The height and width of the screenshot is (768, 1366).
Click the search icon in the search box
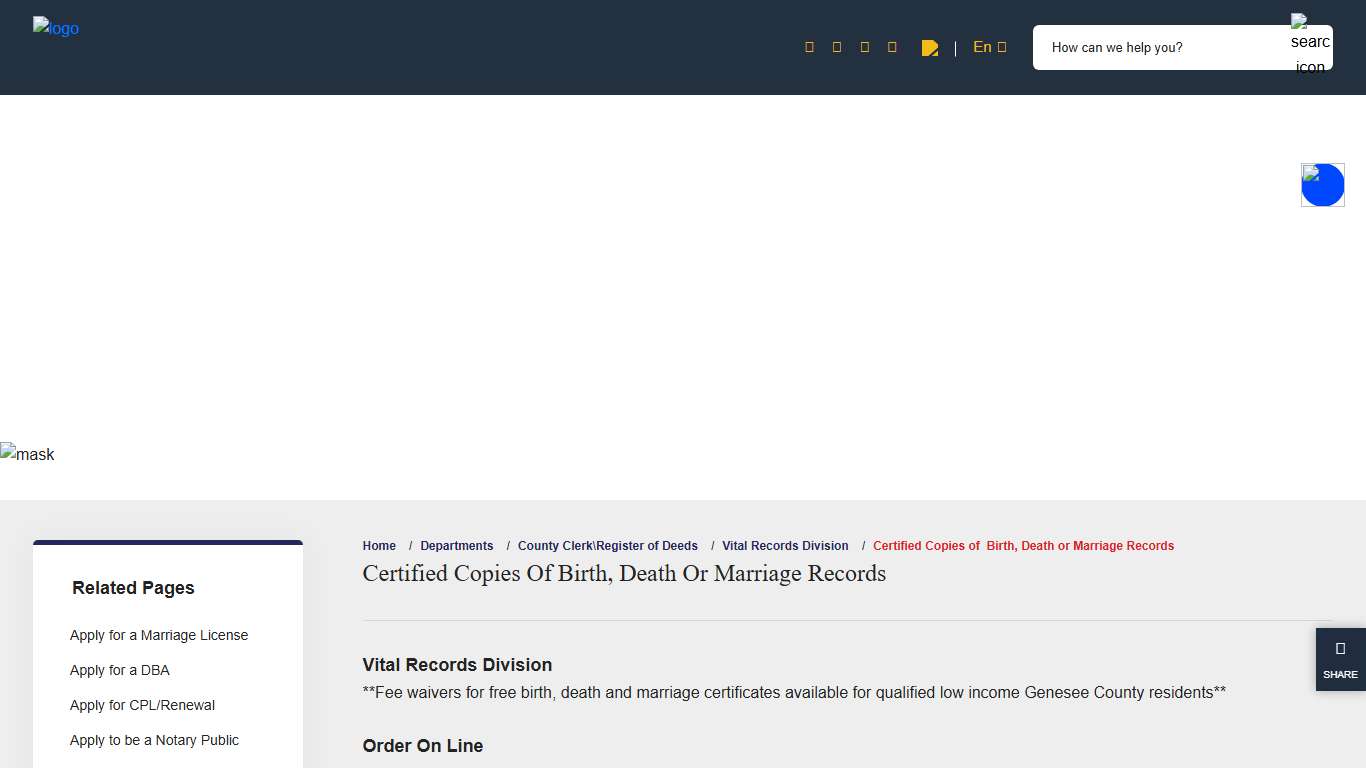[1310, 46]
